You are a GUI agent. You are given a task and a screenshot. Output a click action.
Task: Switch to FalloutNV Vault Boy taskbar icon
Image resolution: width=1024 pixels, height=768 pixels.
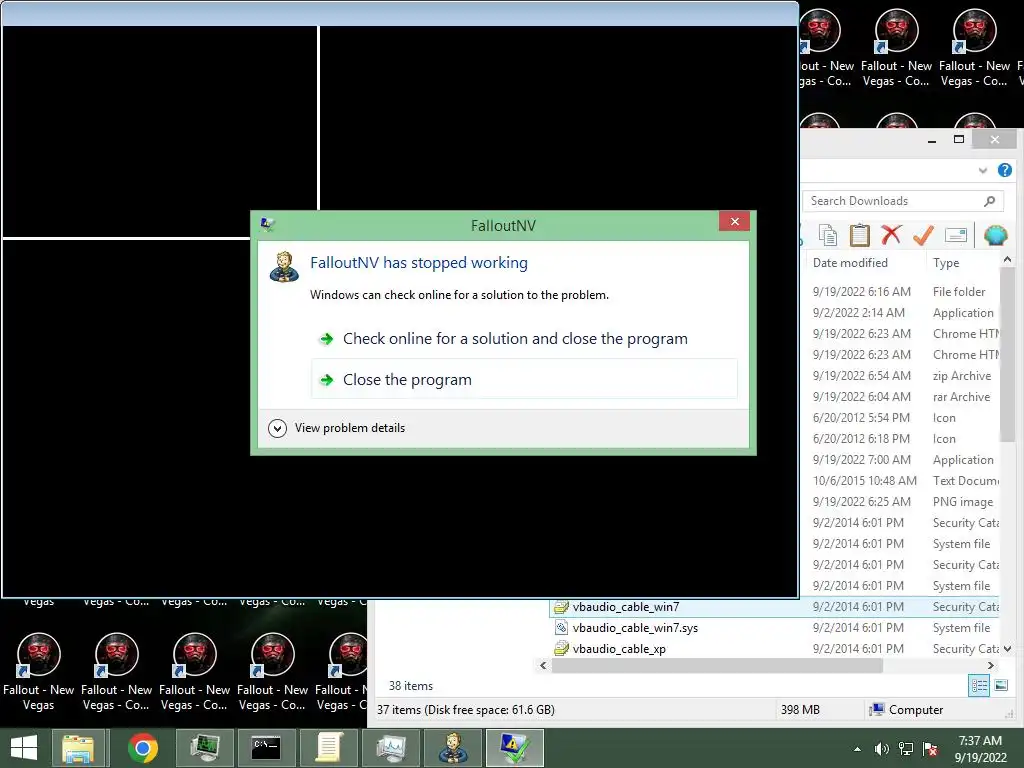(x=452, y=748)
